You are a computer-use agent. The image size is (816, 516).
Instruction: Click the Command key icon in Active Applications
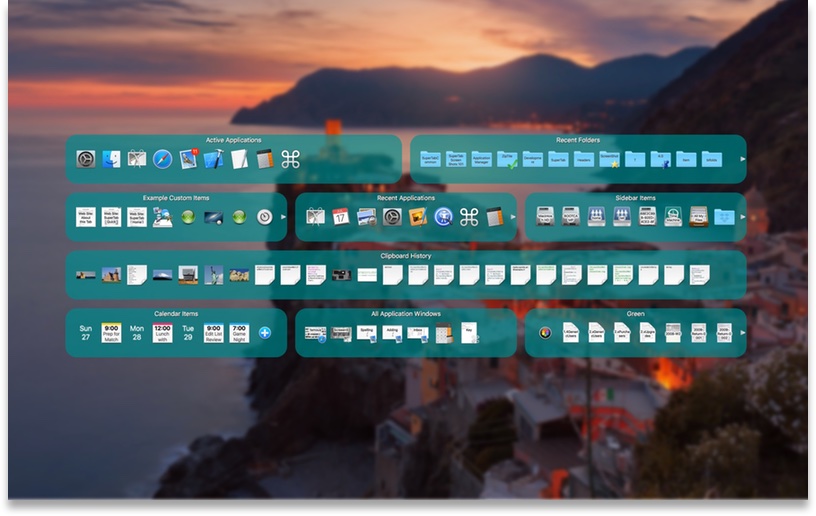coord(291,159)
